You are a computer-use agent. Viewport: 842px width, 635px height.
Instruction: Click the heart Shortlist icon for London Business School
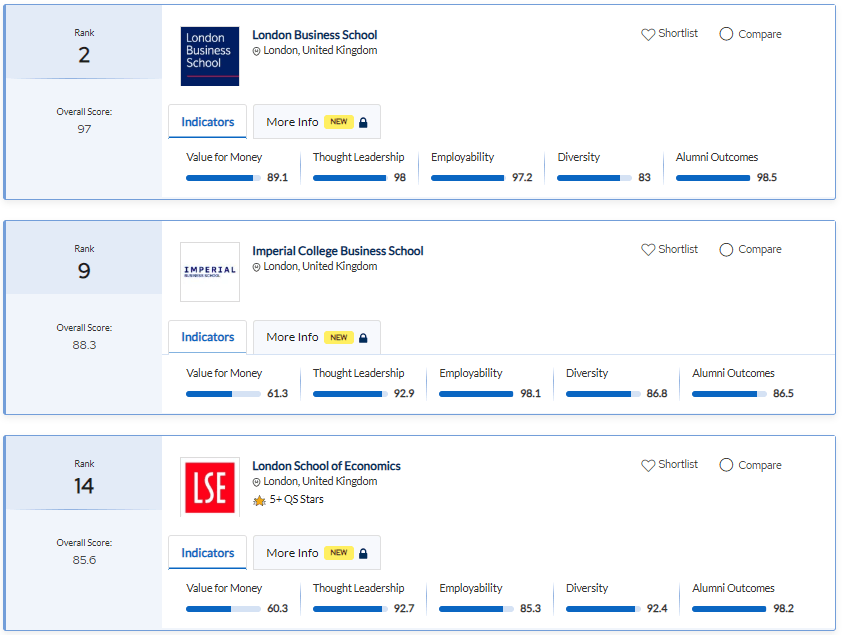[x=648, y=34]
